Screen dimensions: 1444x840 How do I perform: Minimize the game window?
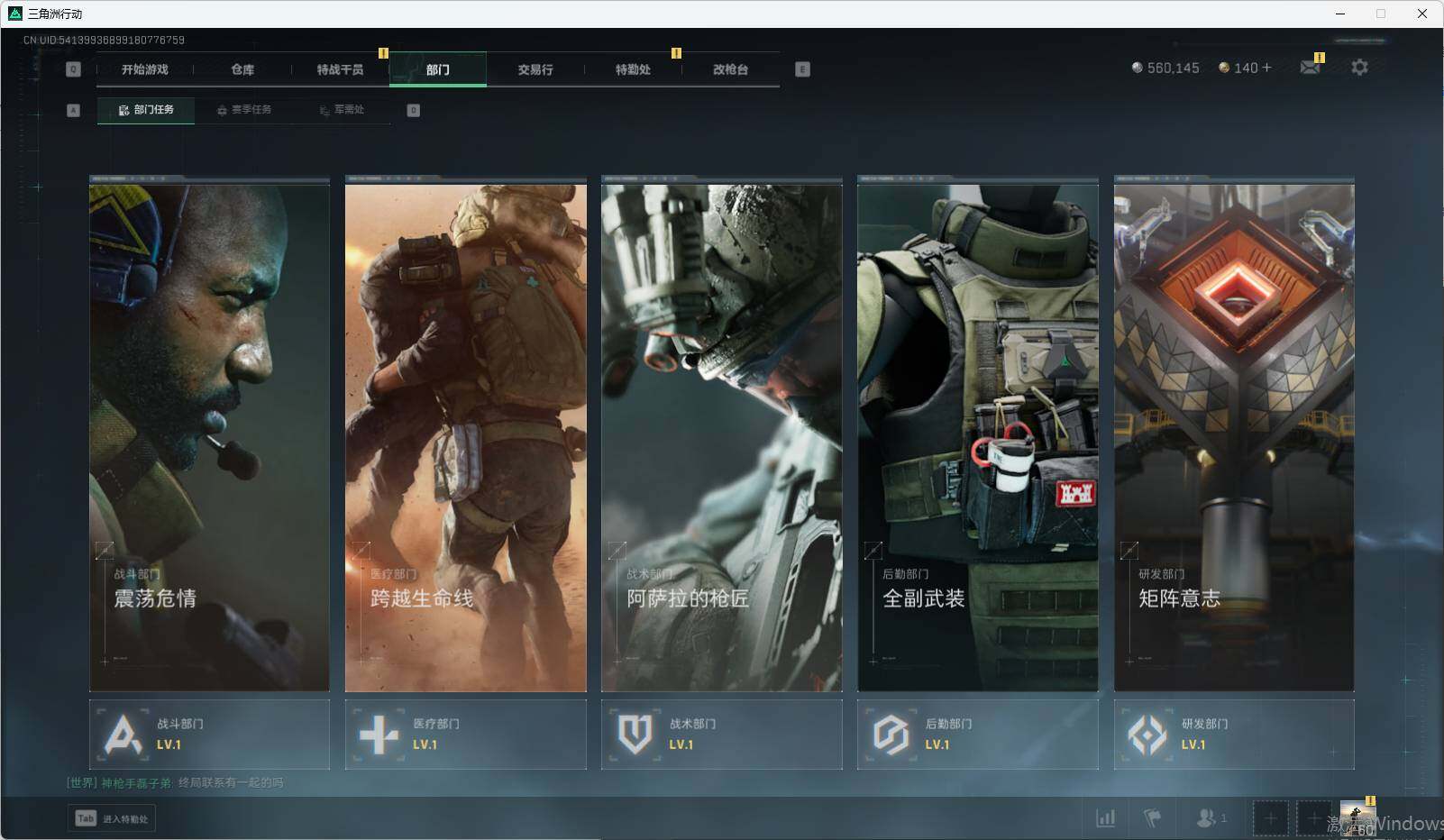pyautogui.click(x=1340, y=14)
